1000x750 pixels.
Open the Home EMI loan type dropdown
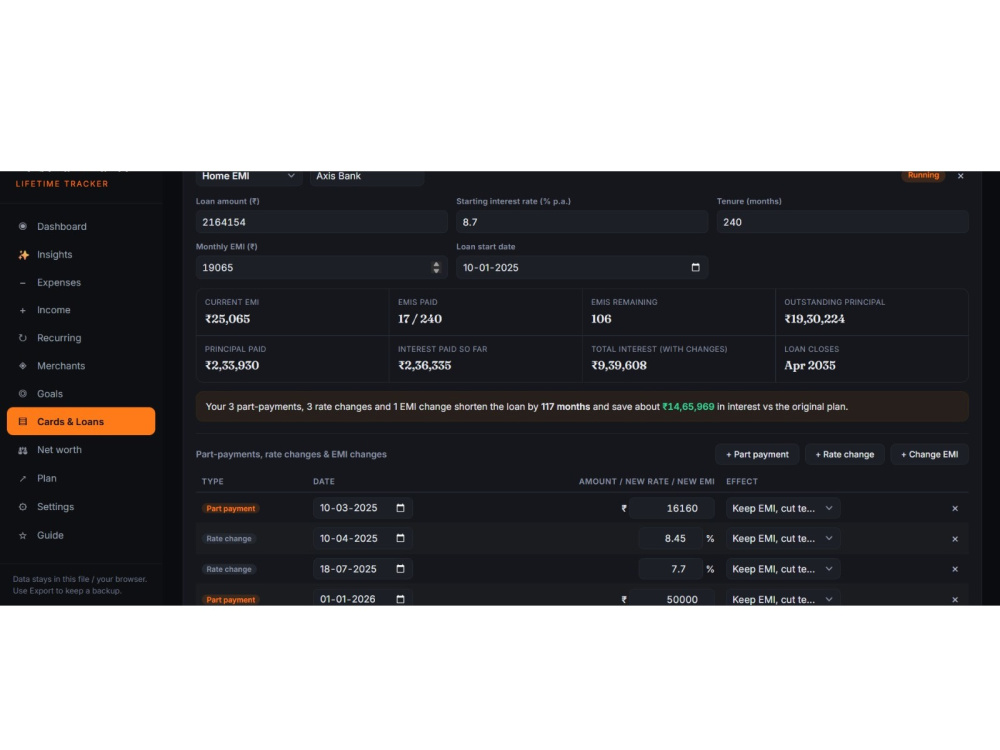coord(248,177)
